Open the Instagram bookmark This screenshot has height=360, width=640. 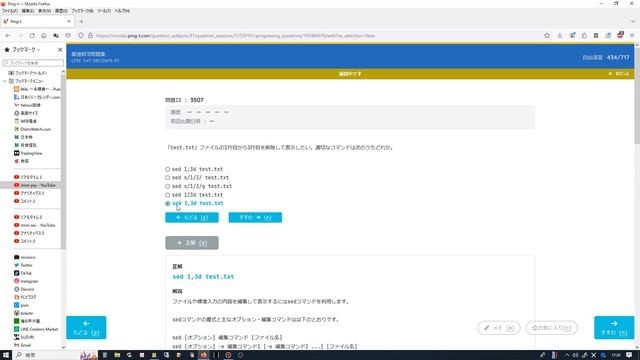[26, 281]
